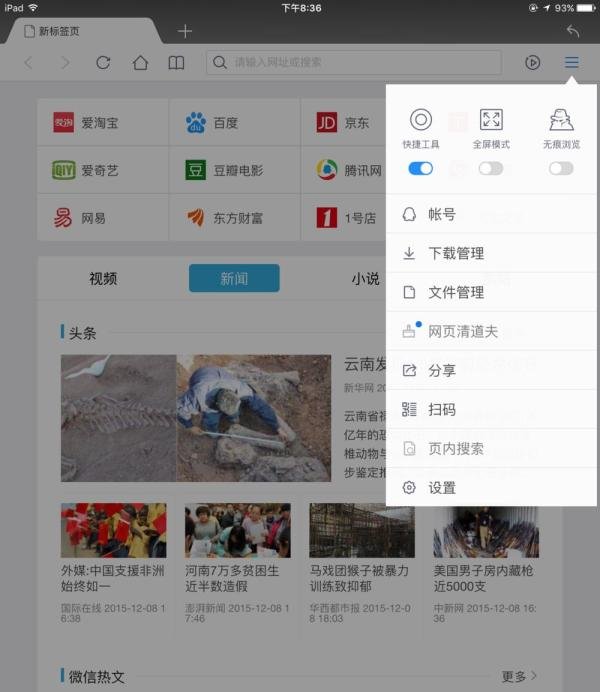This screenshot has height=692, width=600.
Task: Open the 1号店 shortcut
Action: pos(344,218)
